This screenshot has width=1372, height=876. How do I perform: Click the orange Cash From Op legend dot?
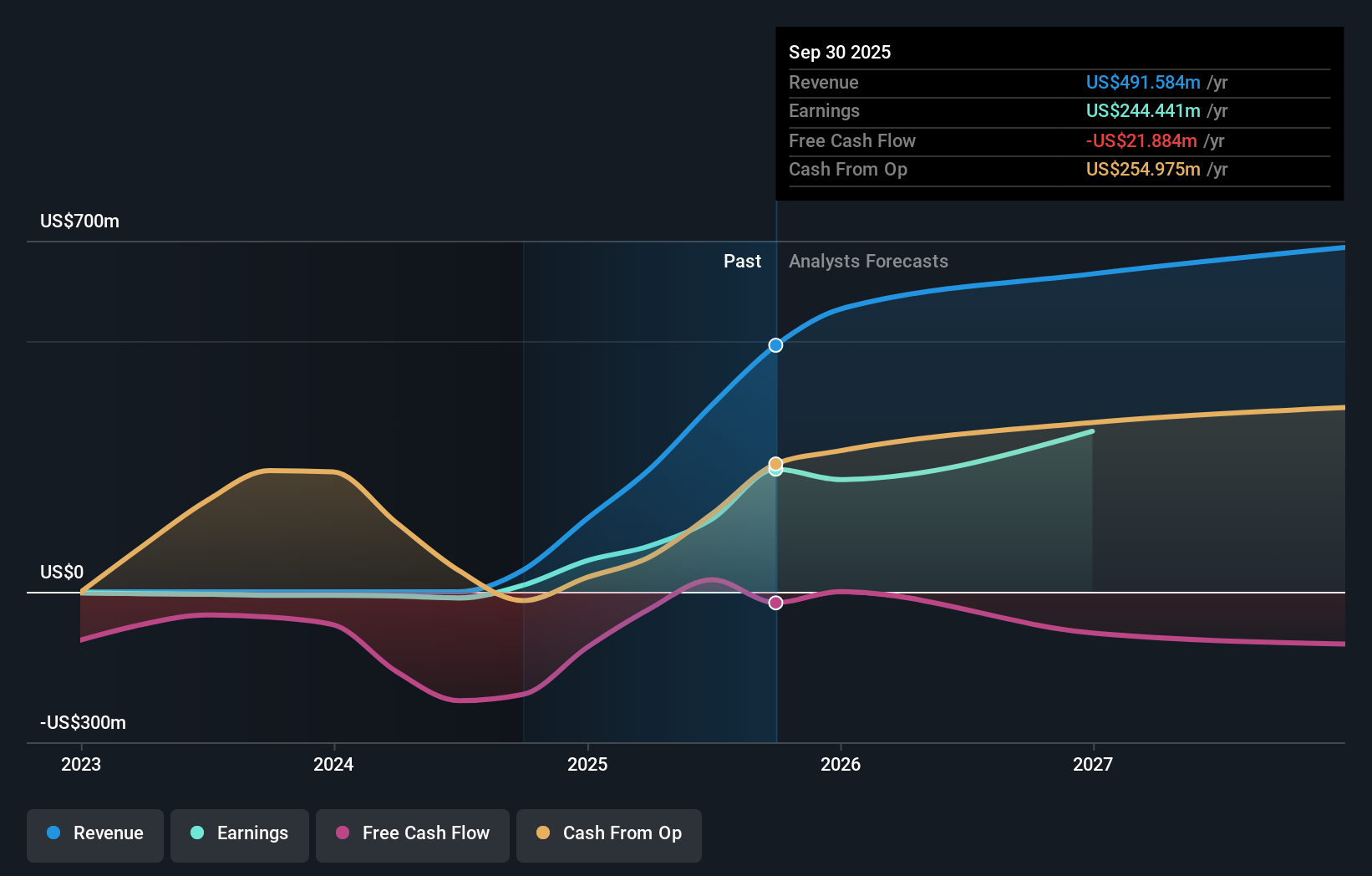pyautogui.click(x=544, y=833)
